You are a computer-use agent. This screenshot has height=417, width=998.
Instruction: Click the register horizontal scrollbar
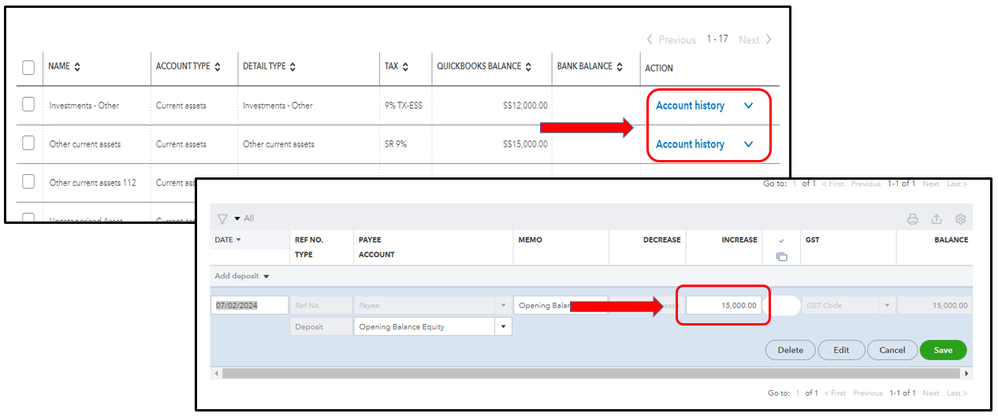pos(591,373)
